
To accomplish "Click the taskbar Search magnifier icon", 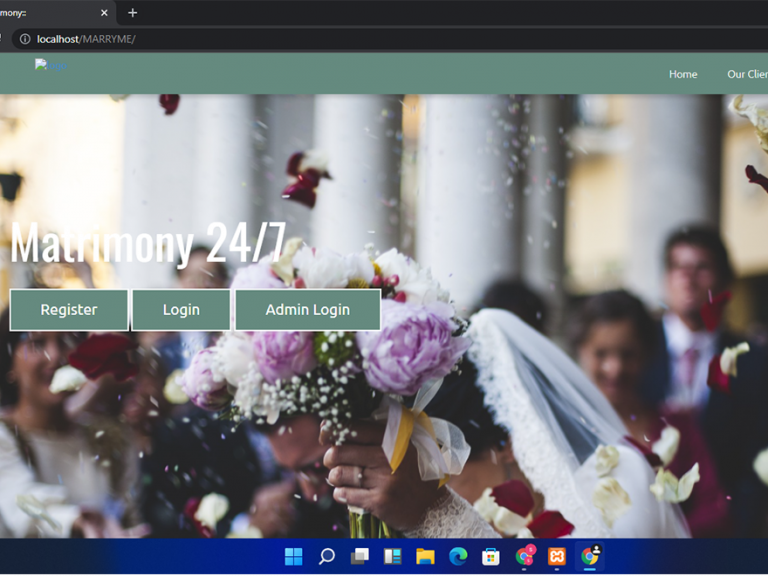I will [x=326, y=556].
